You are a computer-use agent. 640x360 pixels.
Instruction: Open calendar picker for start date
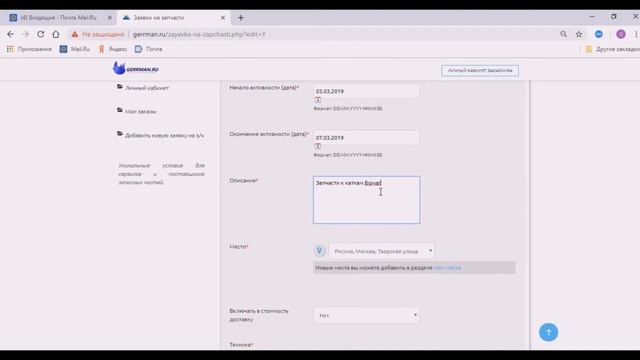click(318, 100)
